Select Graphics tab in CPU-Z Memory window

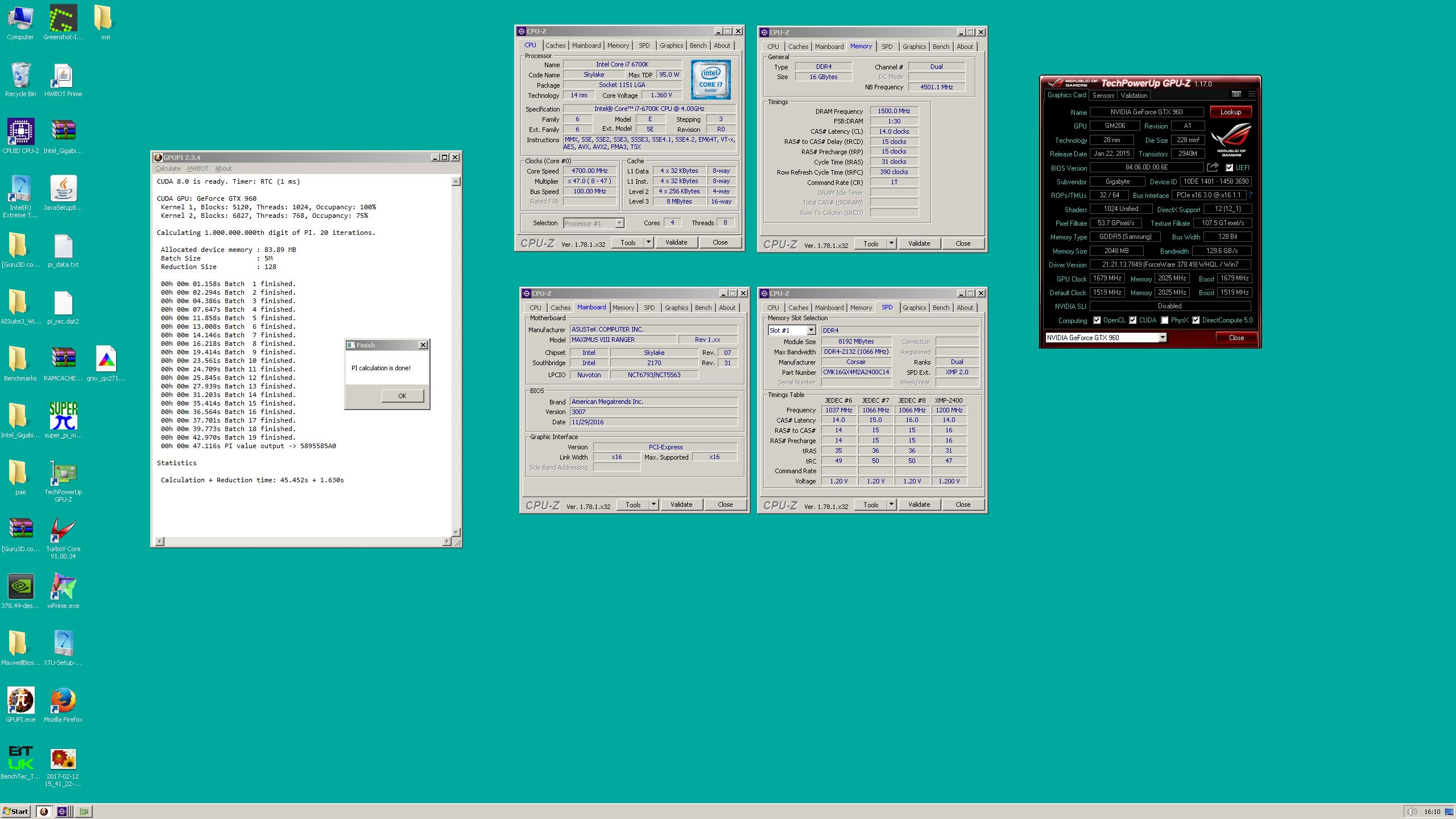tap(913, 47)
